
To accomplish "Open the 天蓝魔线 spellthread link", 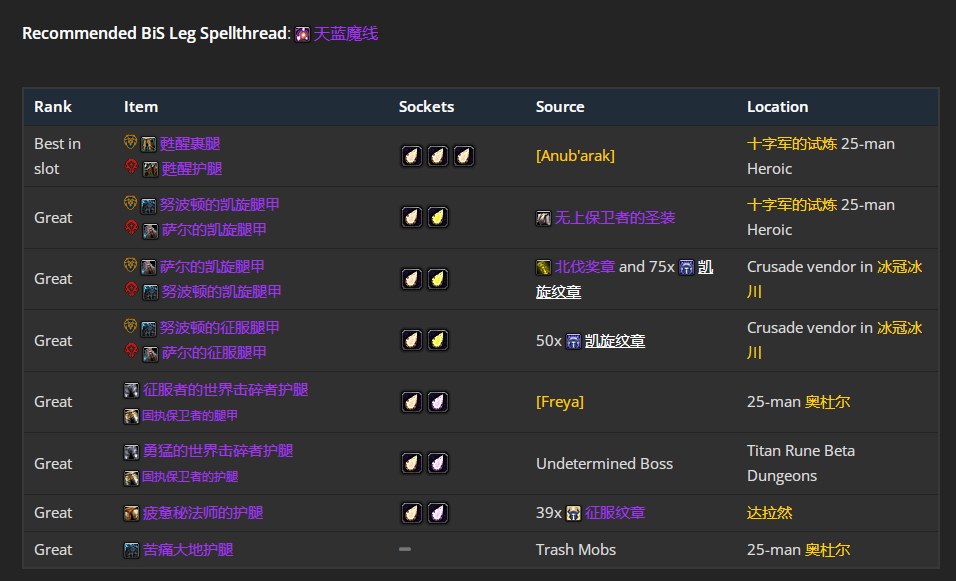I will point(346,34).
